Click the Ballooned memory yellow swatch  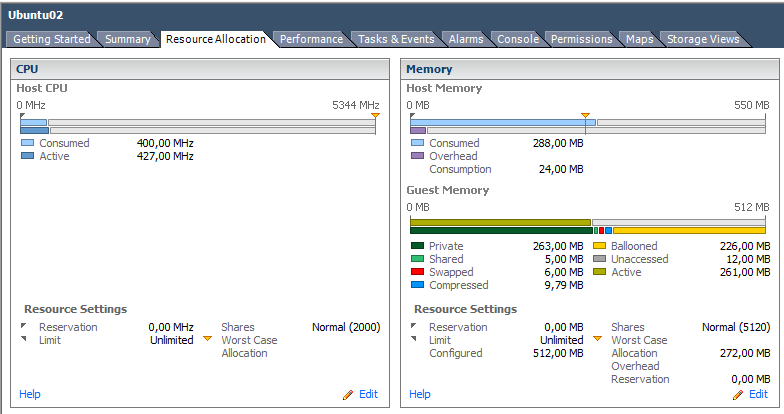point(600,246)
